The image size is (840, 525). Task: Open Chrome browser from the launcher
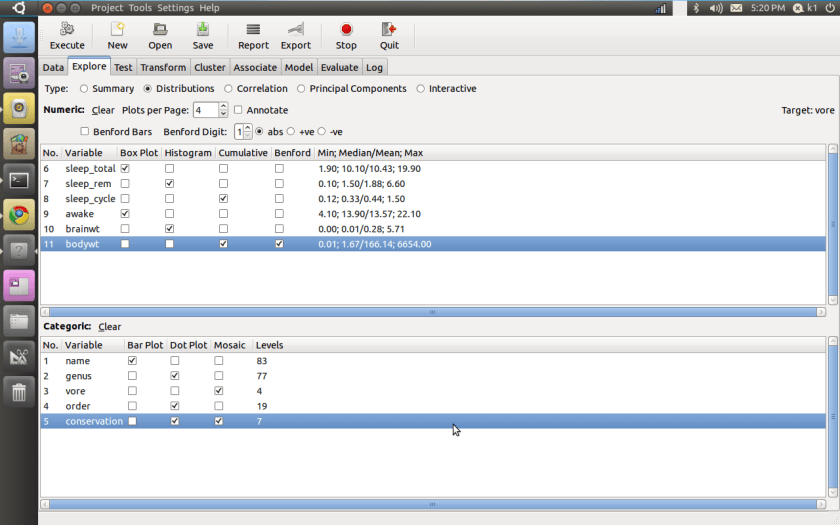(18, 214)
